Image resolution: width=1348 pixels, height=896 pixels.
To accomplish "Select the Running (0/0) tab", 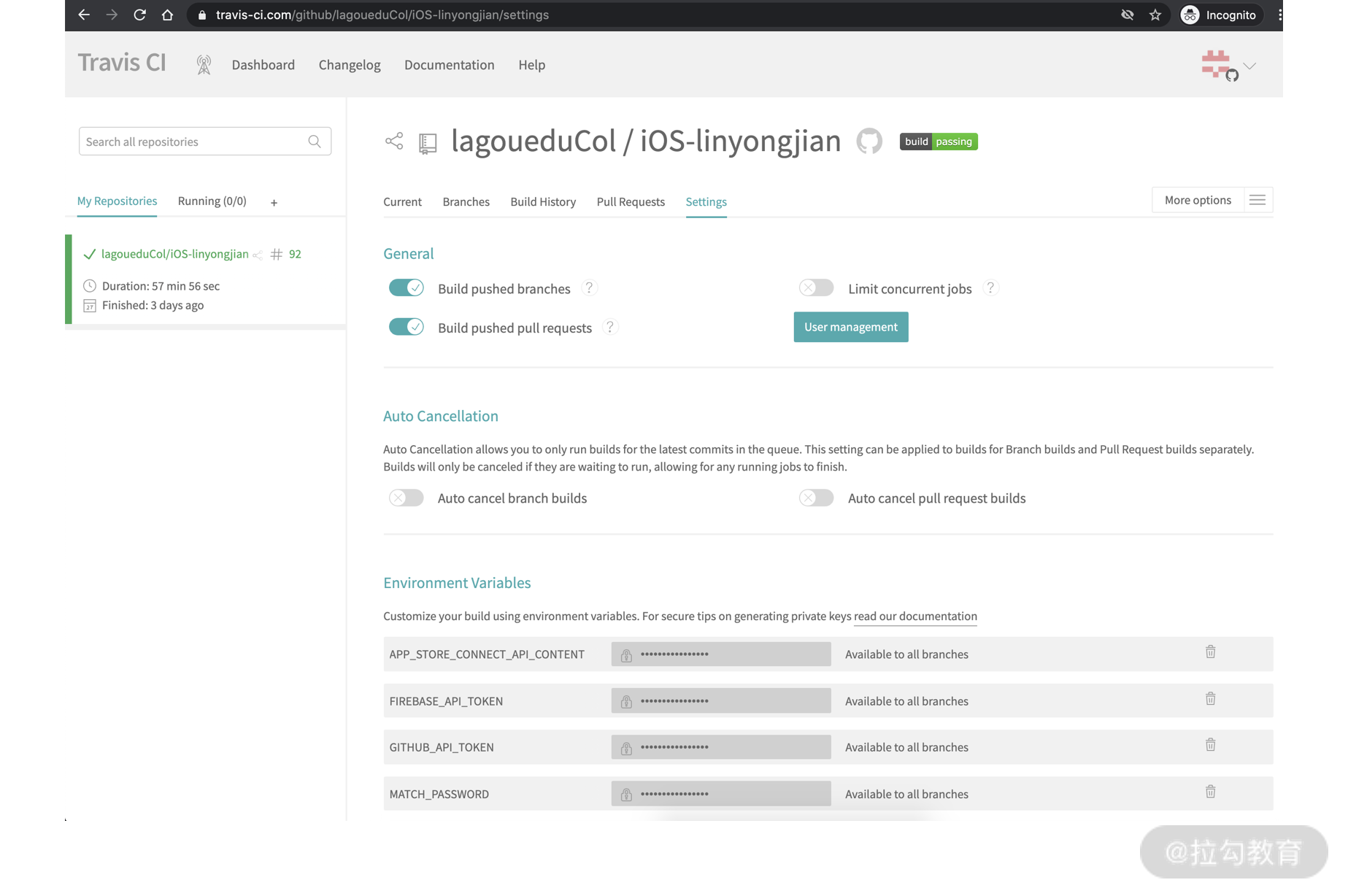I will 212,201.
